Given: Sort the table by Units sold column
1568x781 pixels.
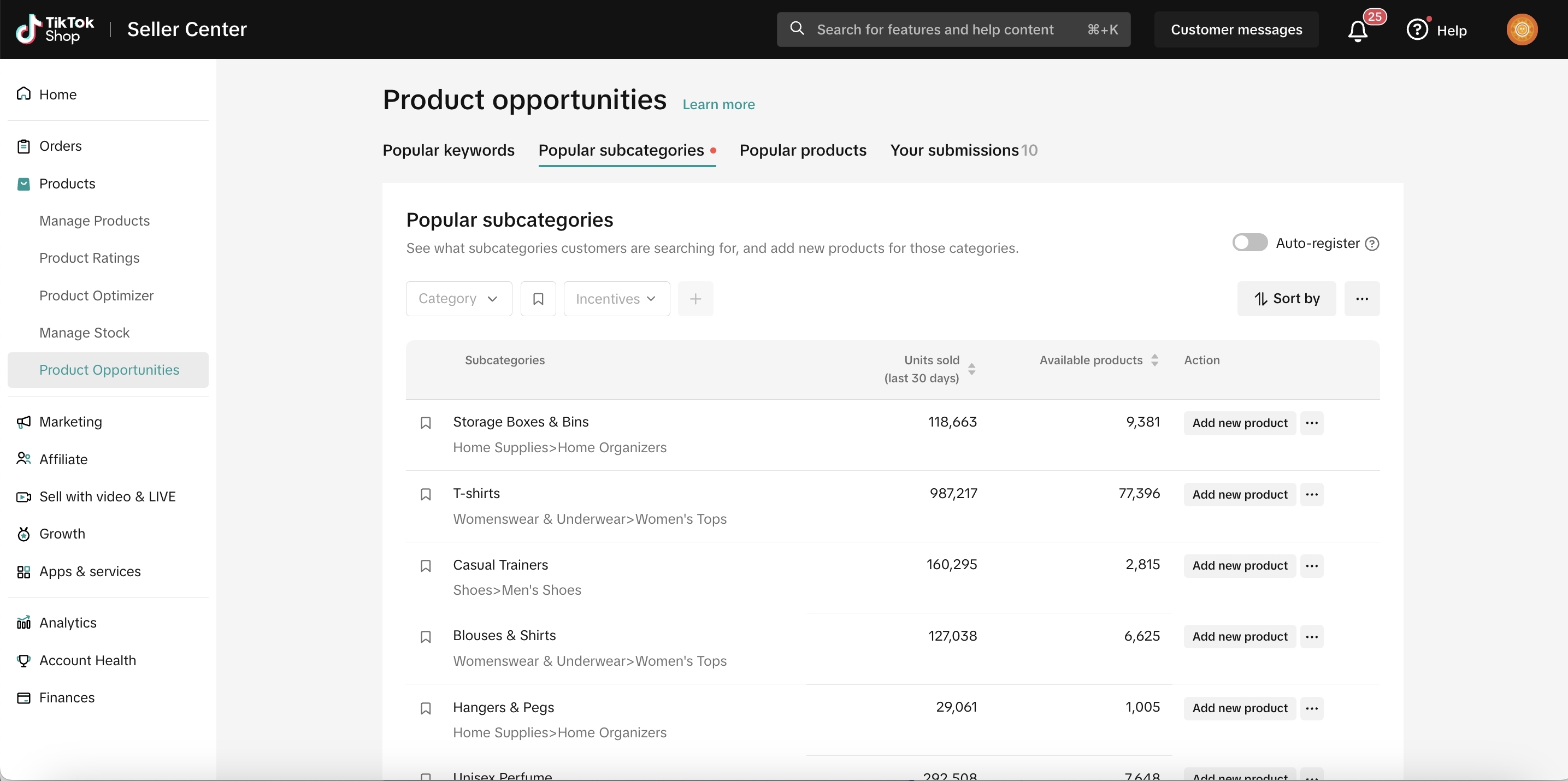Looking at the screenshot, I should coord(971,369).
